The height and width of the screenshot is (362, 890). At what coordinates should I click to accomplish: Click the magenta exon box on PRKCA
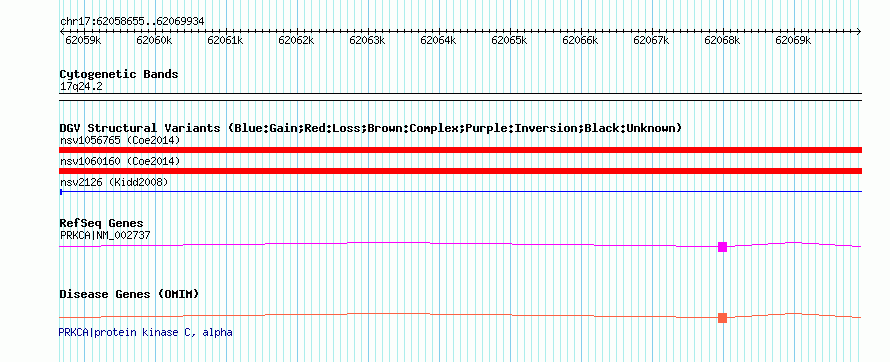click(723, 247)
